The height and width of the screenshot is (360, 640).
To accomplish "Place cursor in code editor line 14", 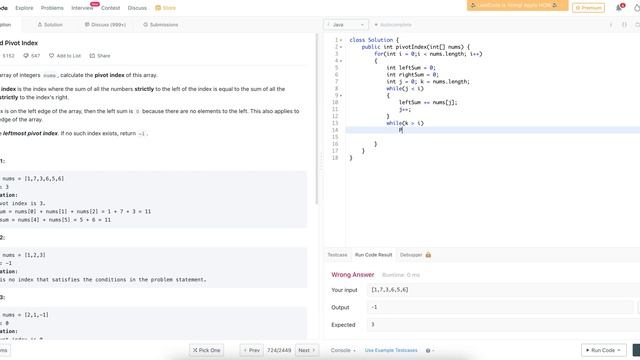I will 493,130.
